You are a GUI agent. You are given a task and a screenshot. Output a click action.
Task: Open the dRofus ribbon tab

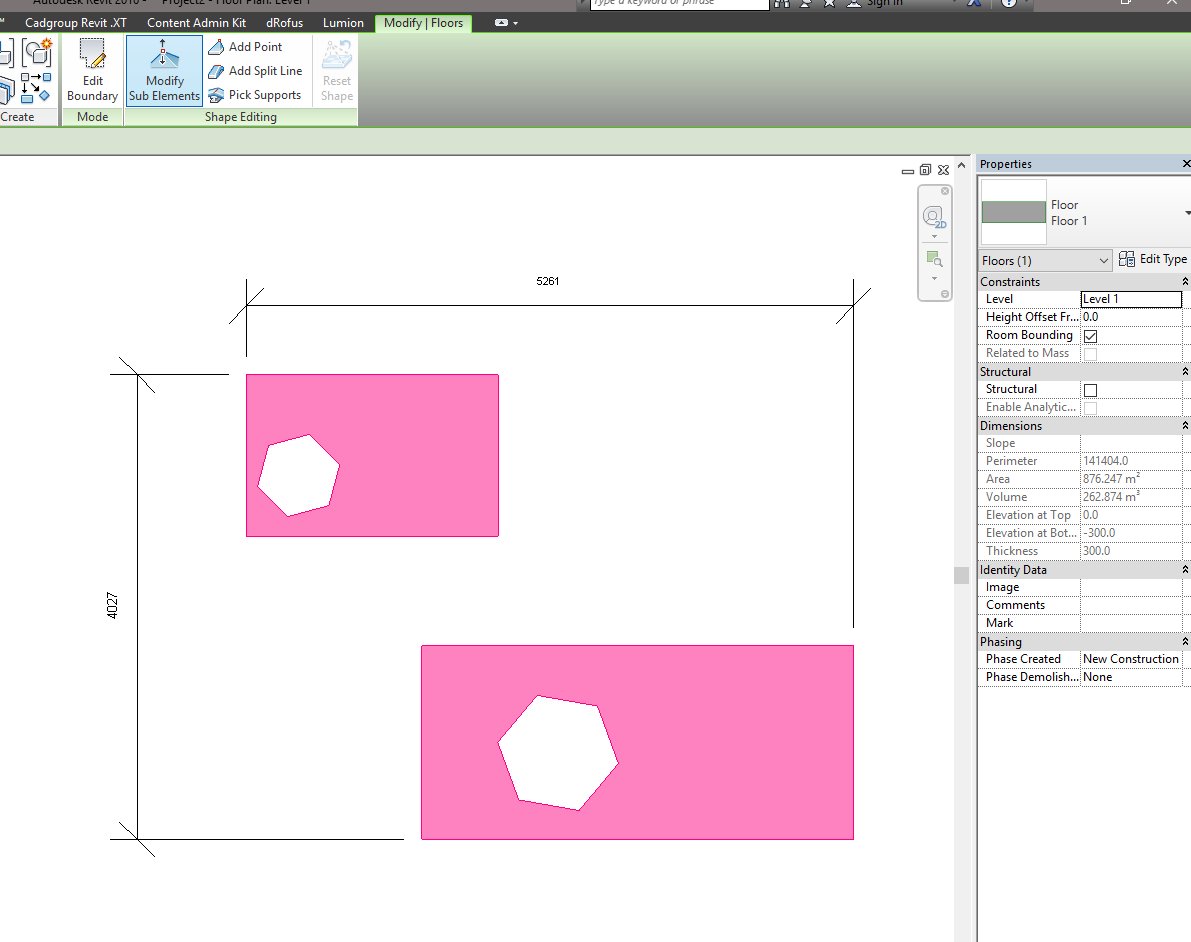tap(284, 23)
